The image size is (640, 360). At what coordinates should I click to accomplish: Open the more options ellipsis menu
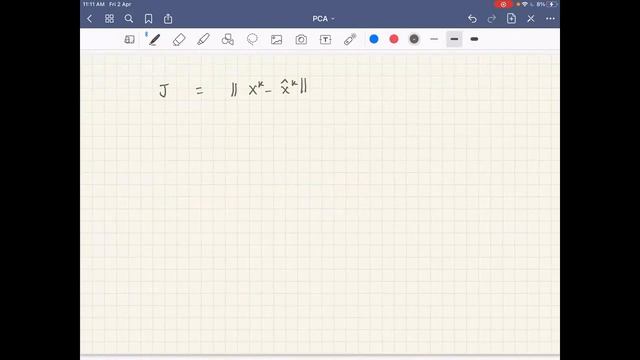click(550, 19)
